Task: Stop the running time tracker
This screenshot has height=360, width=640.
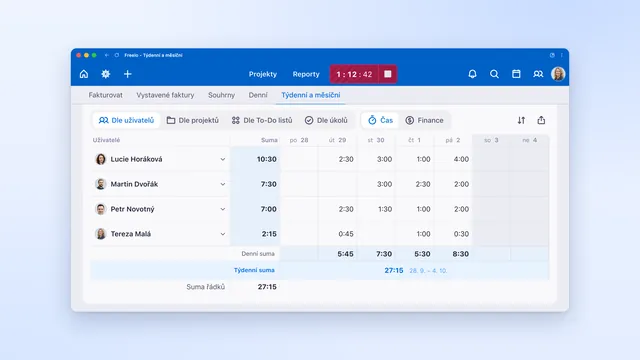Action: [388, 74]
